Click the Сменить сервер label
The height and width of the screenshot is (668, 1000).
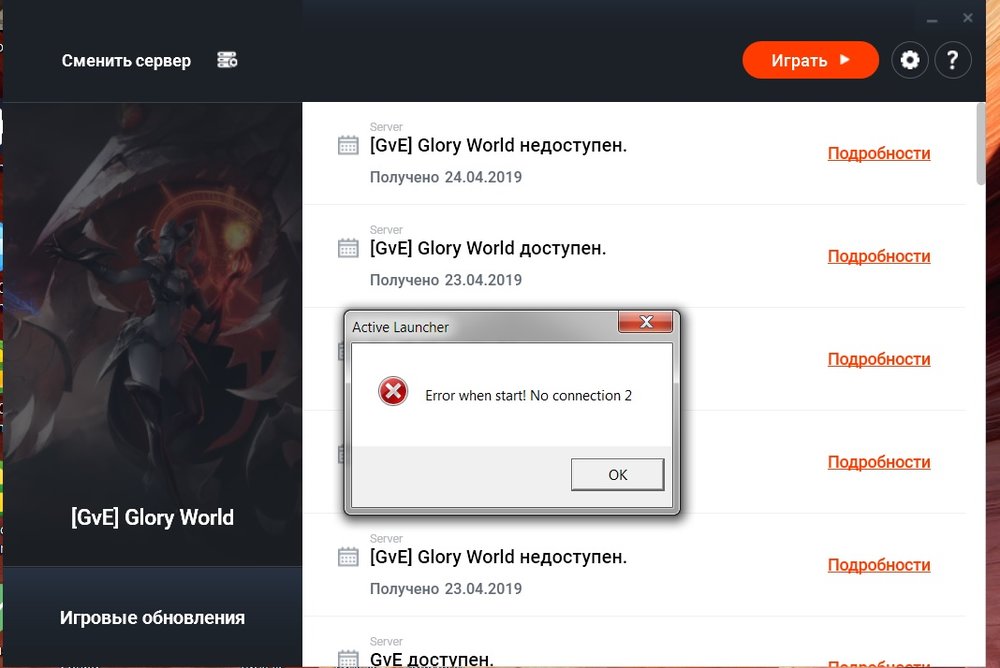point(126,60)
